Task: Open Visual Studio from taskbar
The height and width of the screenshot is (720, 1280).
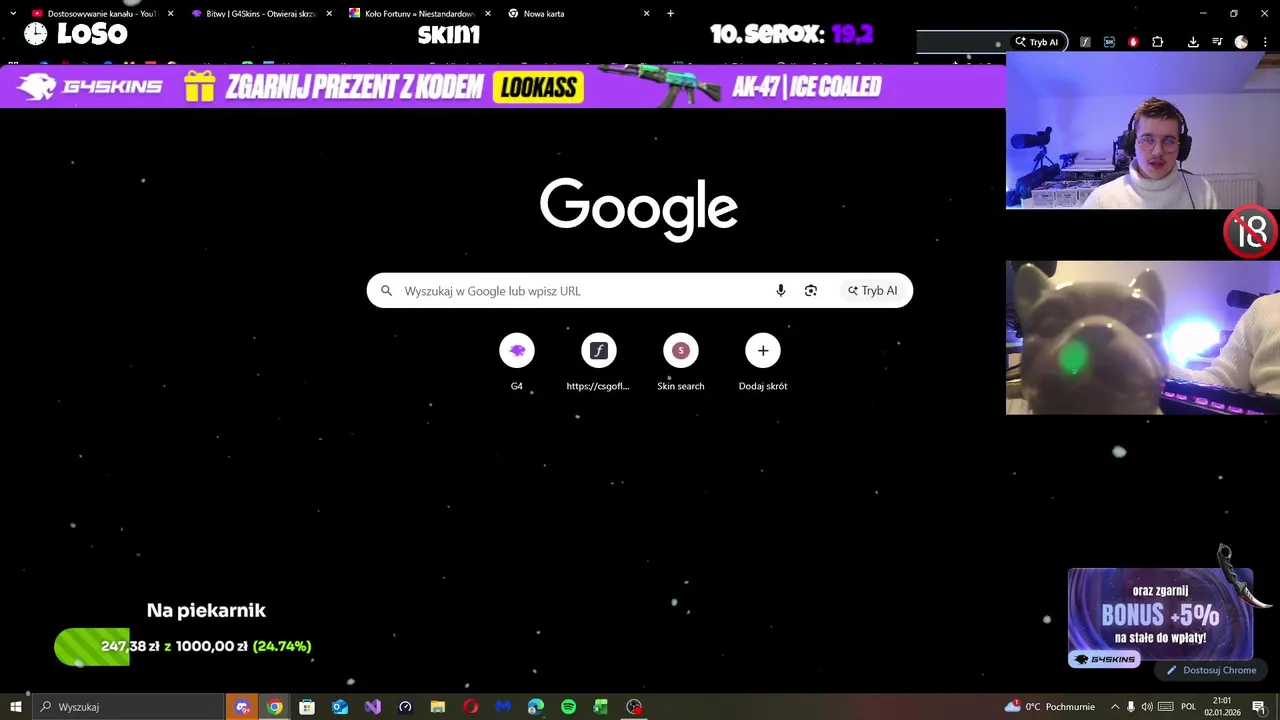Action: 373,707
